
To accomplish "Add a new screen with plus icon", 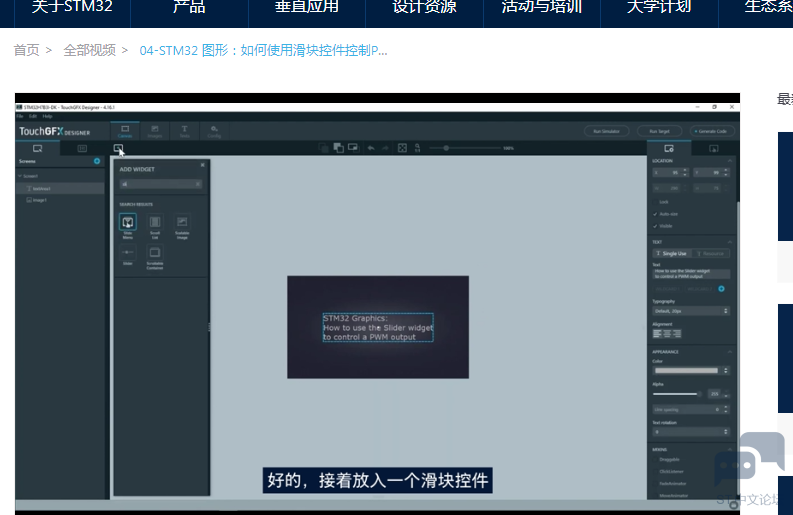I will (x=97, y=161).
